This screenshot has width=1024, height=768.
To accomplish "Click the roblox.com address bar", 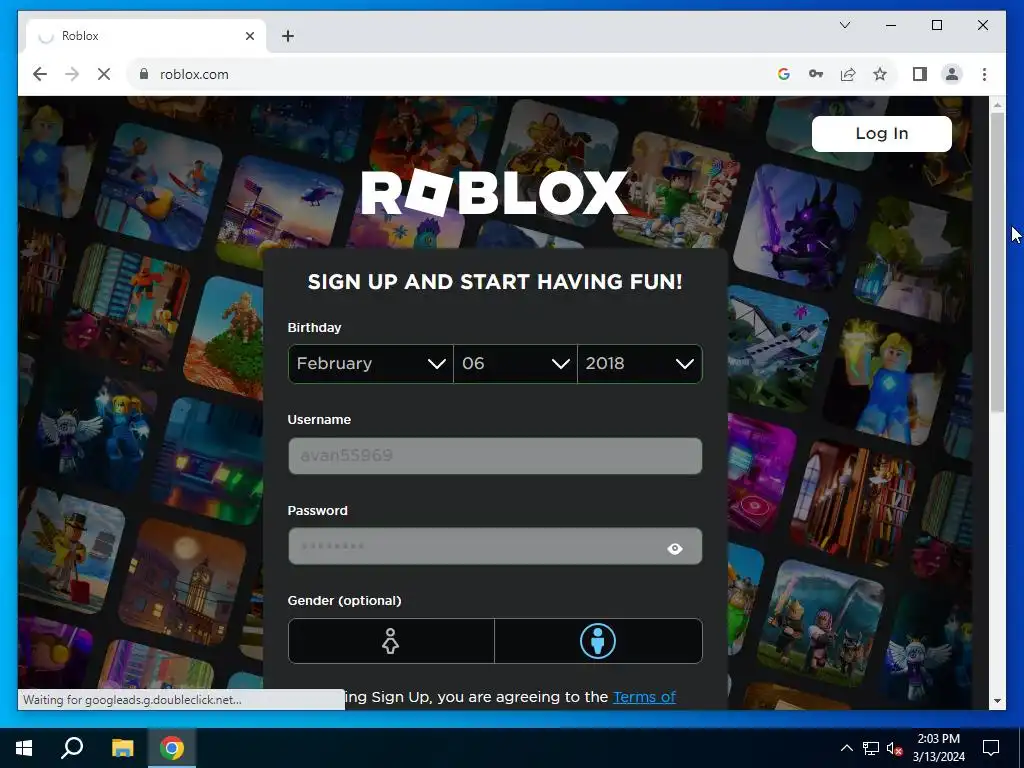I will (x=451, y=74).
